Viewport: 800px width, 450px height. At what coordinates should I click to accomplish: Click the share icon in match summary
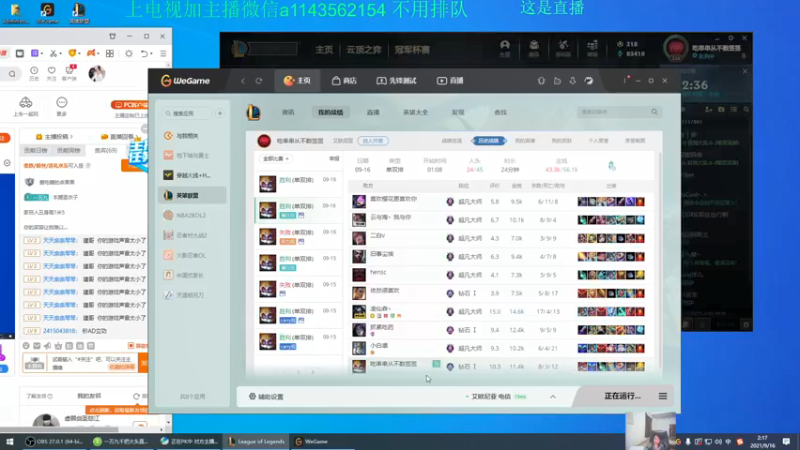pyautogui.click(x=612, y=165)
